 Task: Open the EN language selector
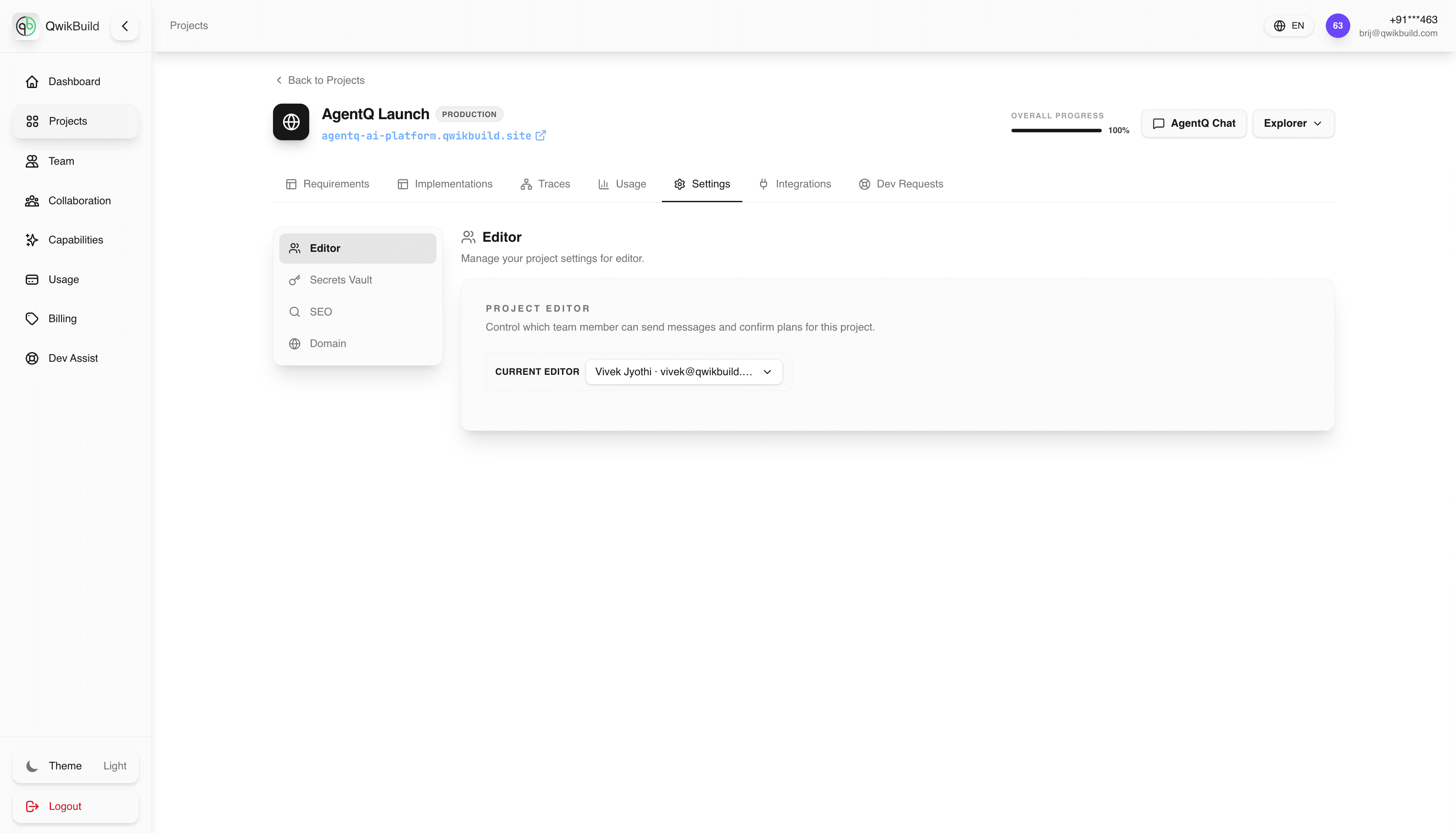(x=1289, y=26)
